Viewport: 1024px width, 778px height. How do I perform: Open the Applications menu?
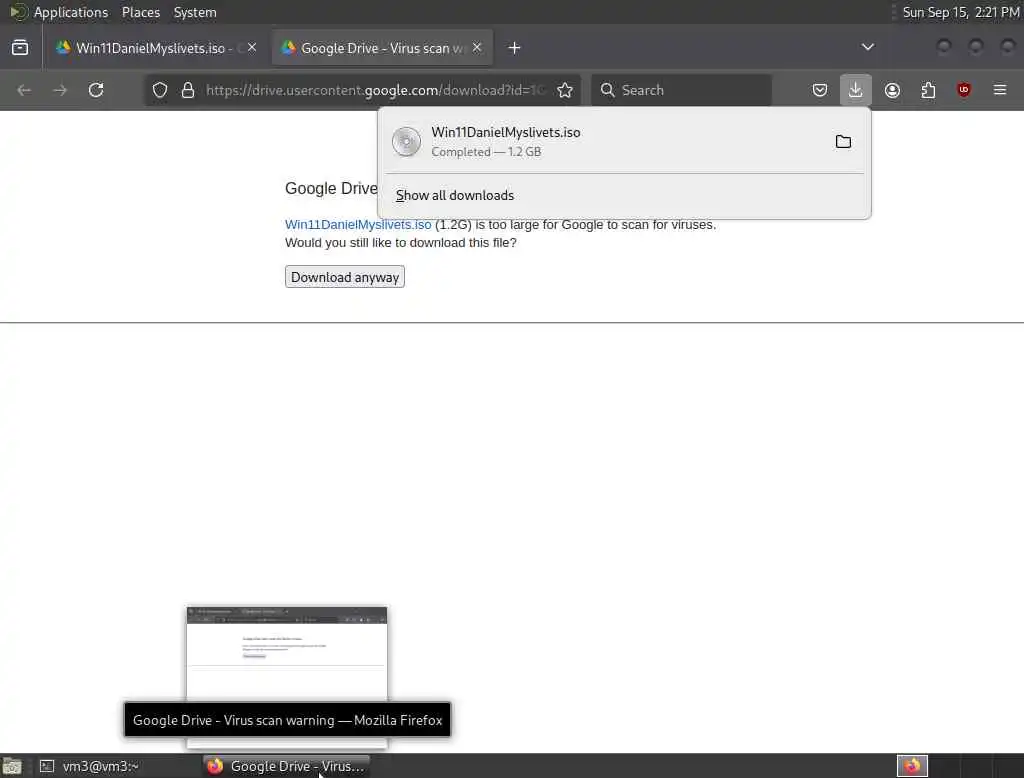(71, 12)
